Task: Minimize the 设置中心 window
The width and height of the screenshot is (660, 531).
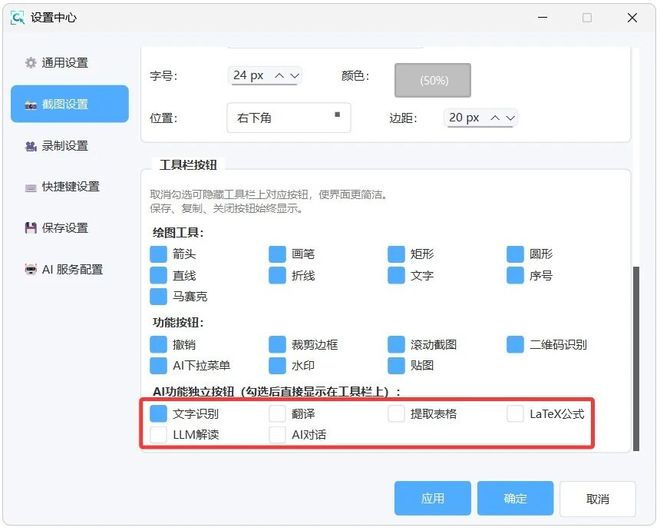Action: click(x=543, y=18)
